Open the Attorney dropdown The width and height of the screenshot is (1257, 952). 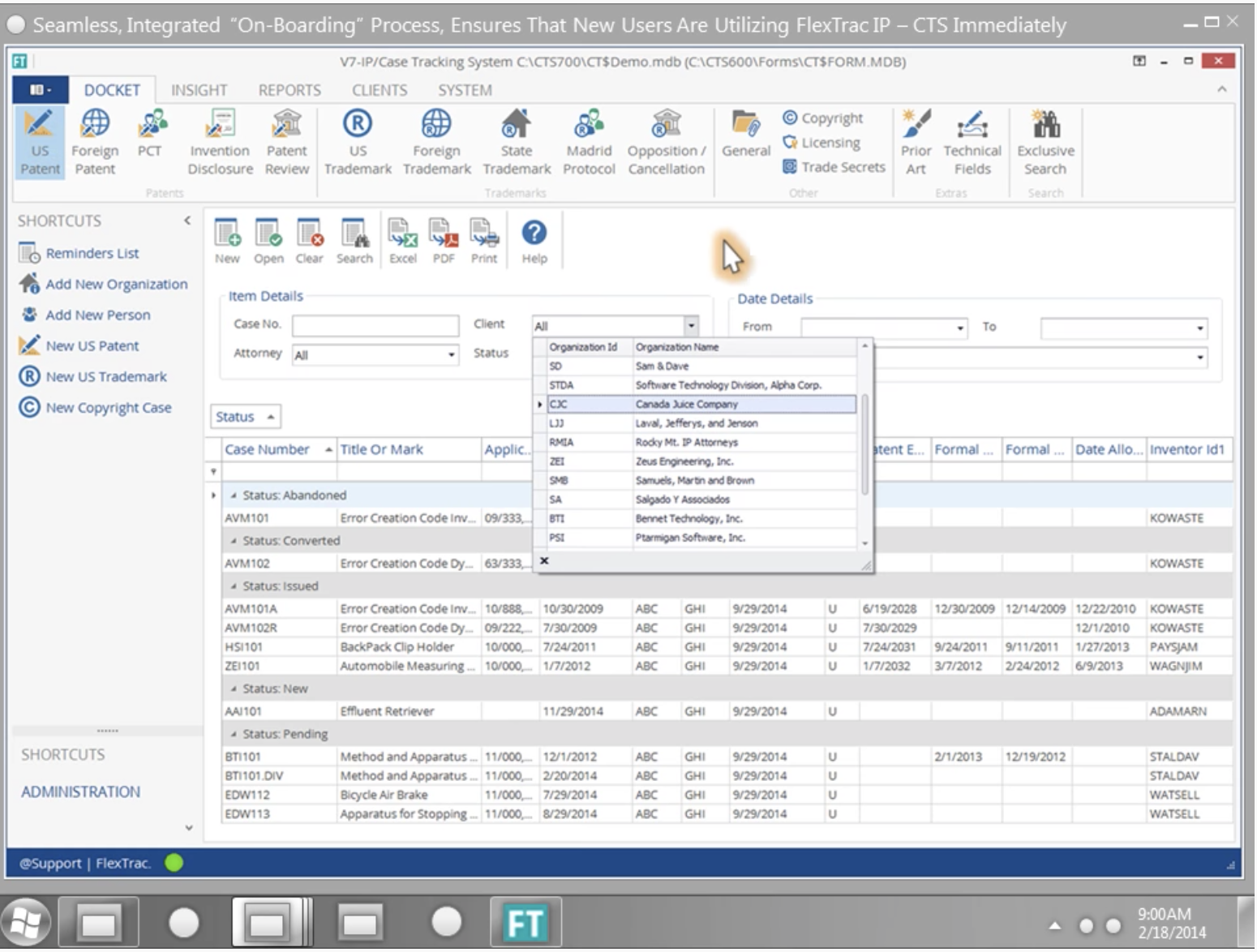tap(451, 355)
